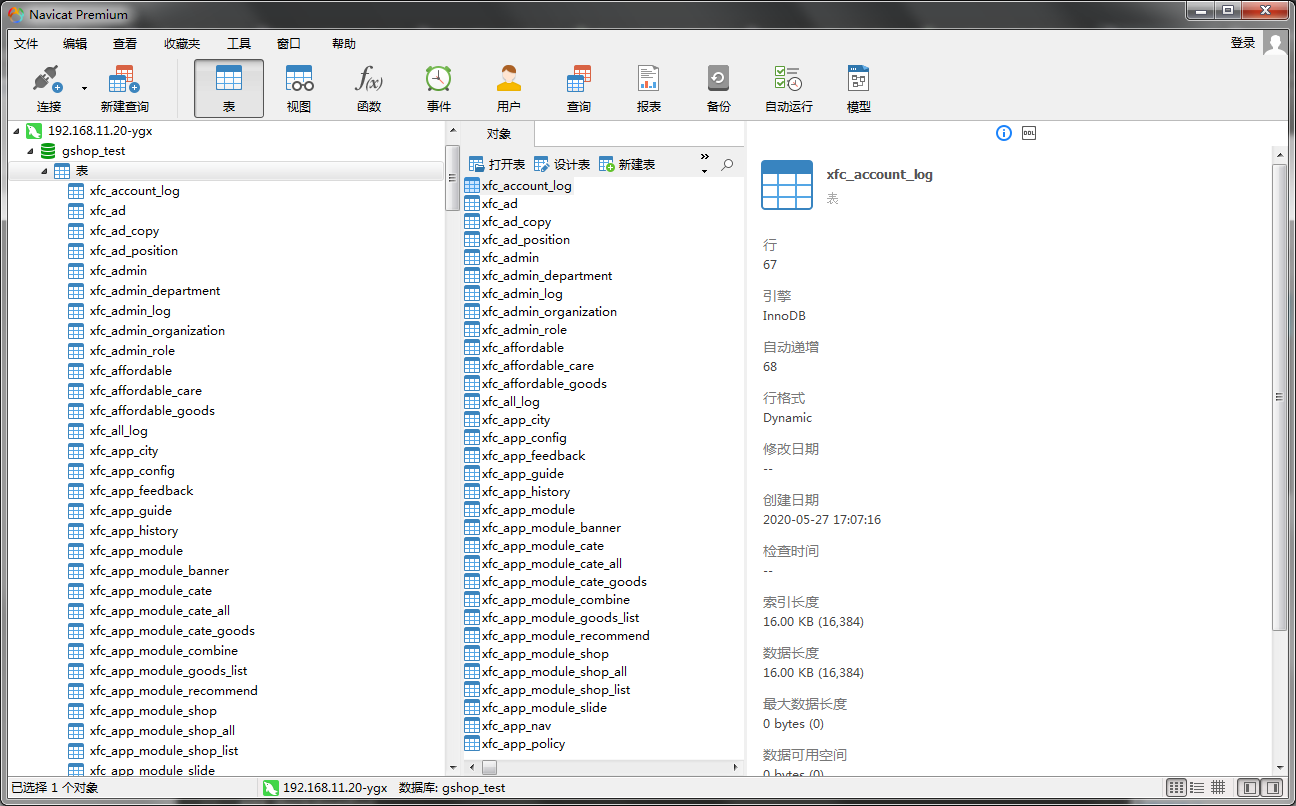Select xfc_admin_log in the navigation tree
The image size is (1296, 806).
(x=130, y=311)
